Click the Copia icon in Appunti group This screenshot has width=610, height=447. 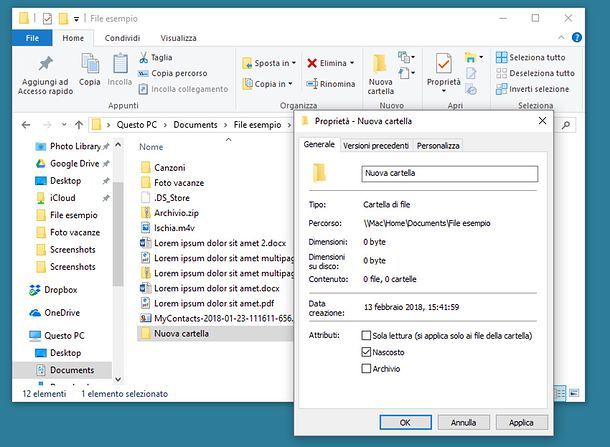(x=90, y=63)
